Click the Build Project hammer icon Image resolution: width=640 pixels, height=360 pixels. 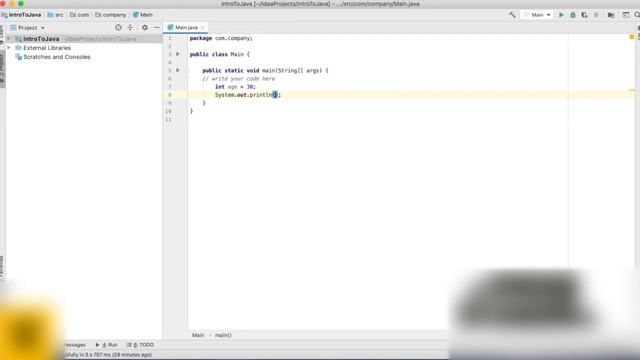(512, 15)
